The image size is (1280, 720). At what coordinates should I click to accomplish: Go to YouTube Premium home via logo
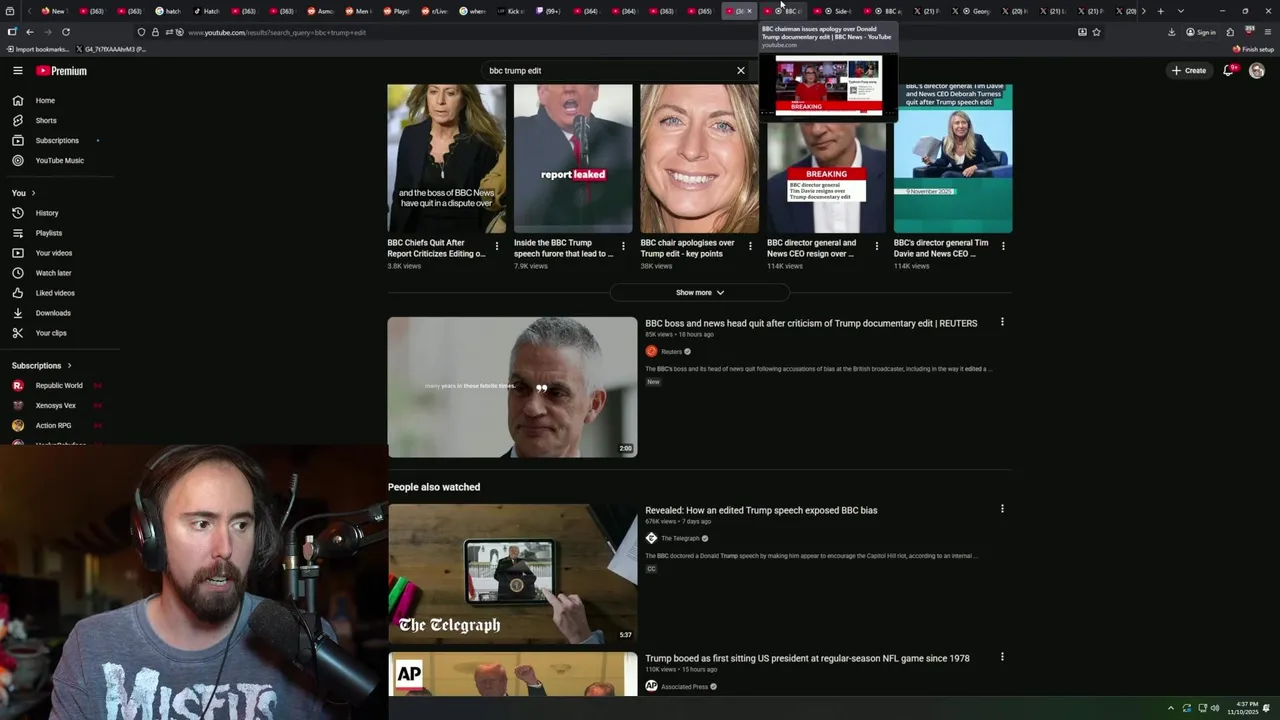pos(62,71)
